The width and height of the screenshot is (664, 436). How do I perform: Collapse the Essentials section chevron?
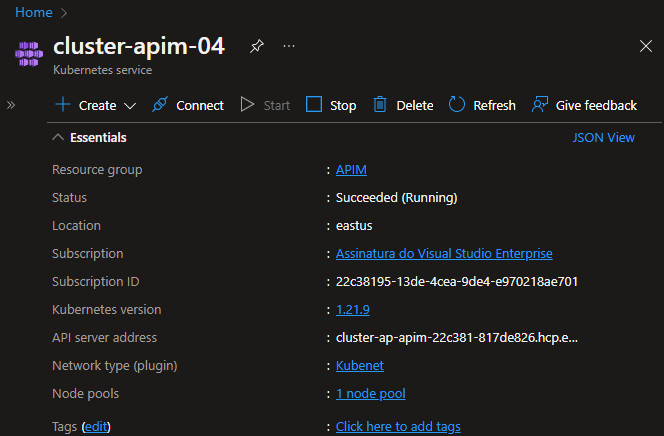58,137
